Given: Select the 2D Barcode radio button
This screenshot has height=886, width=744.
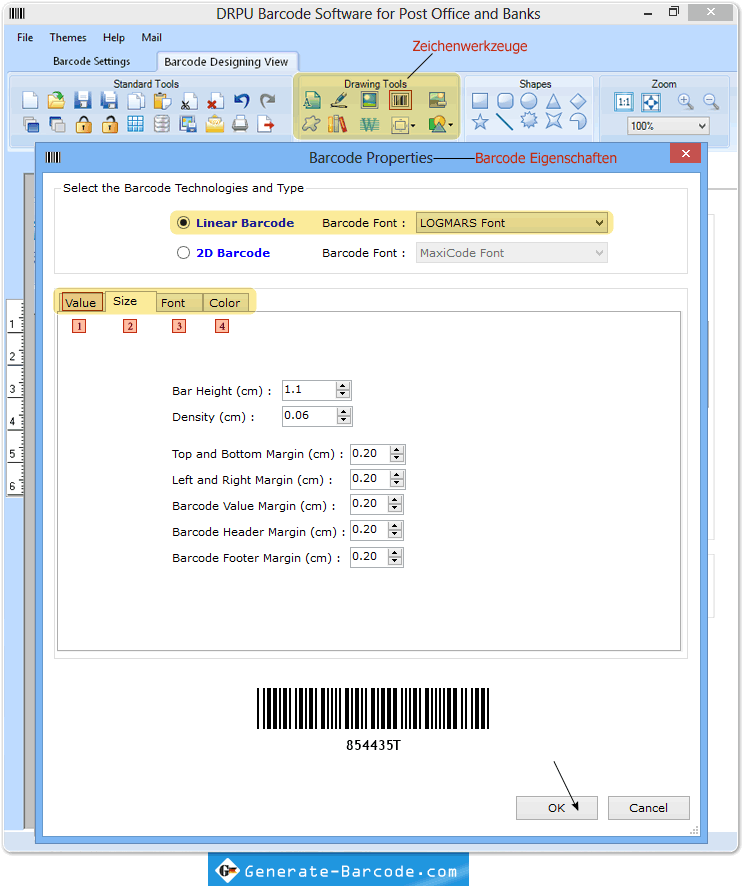Looking at the screenshot, I should [183, 253].
